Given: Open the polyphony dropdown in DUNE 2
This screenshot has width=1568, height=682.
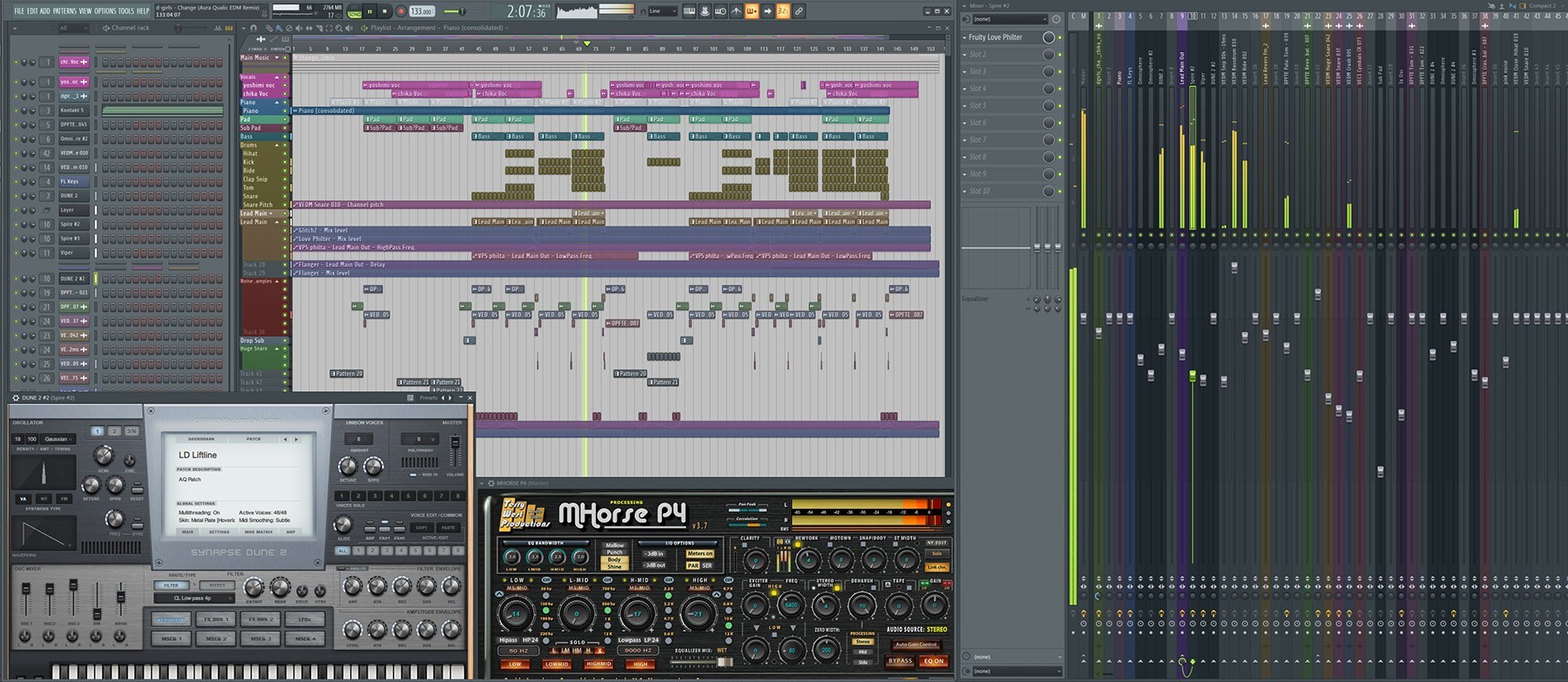Looking at the screenshot, I should click(420, 439).
